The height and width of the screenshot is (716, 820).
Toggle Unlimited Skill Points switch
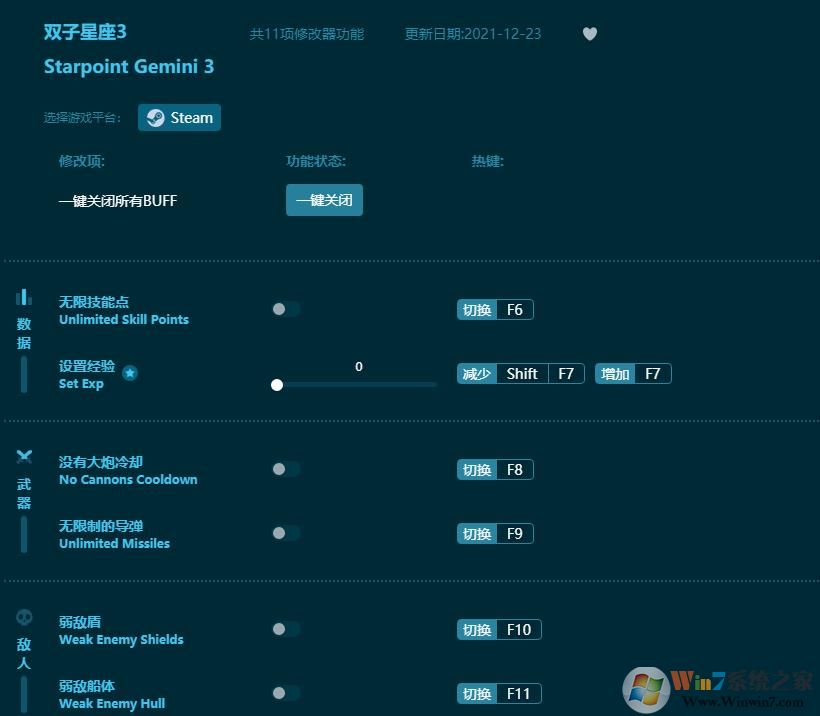pyautogui.click(x=286, y=309)
